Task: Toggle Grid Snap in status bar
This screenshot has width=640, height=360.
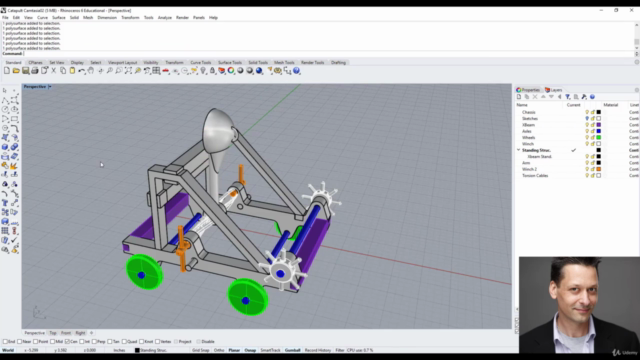Action: tap(200, 350)
